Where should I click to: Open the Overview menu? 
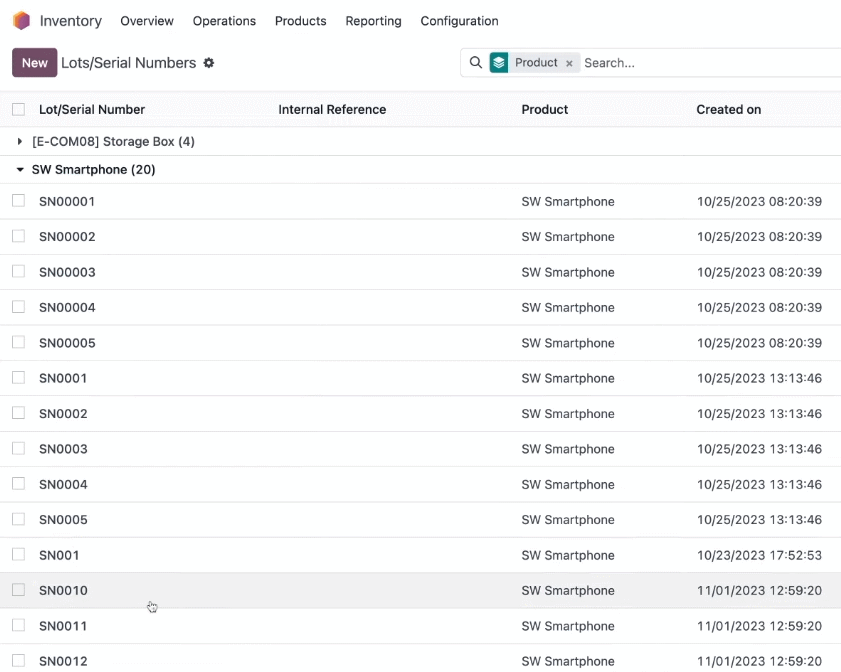(147, 21)
